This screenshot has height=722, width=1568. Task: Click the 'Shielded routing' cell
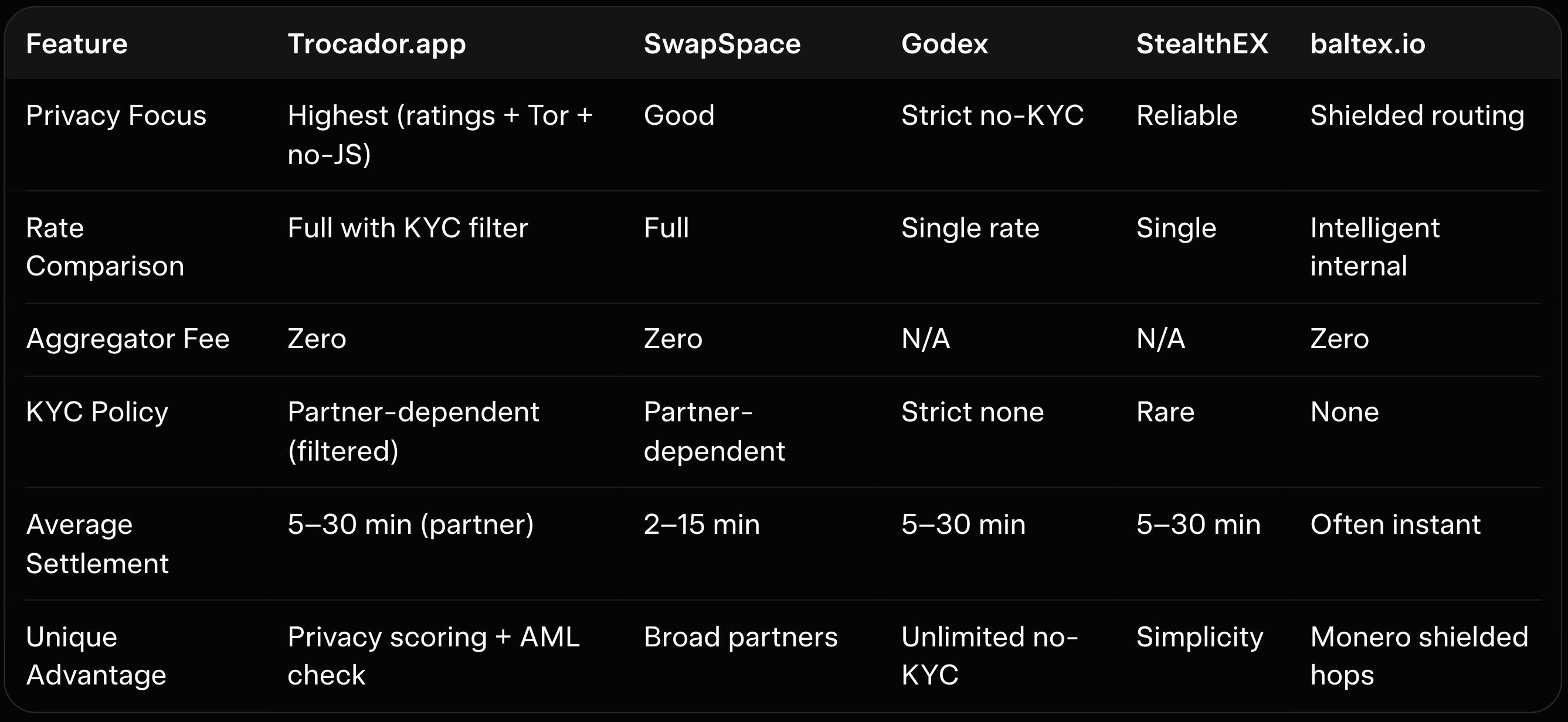(x=1417, y=115)
